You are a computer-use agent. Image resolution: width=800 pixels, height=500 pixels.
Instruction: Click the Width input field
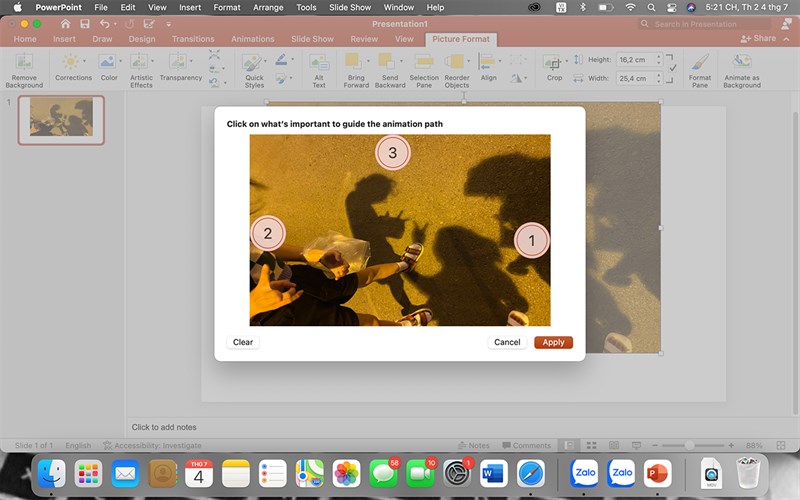[x=636, y=78]
